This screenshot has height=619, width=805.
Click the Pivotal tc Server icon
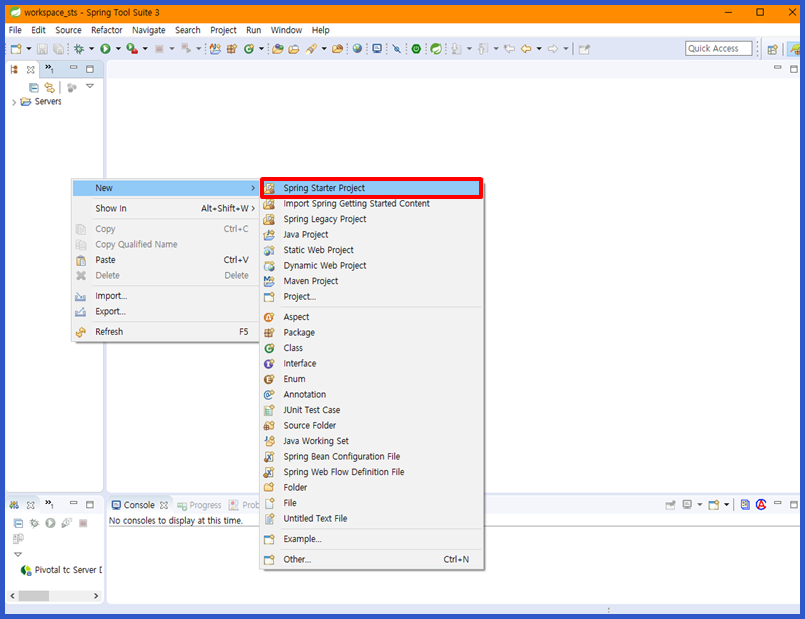[26, 570]
